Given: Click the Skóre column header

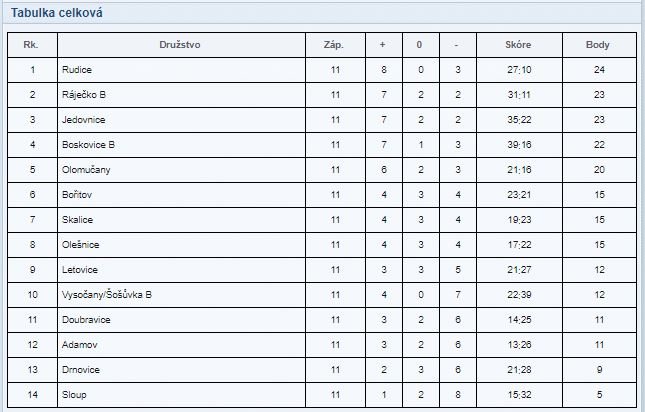Looking at the screenshot, I should (518, 45).
